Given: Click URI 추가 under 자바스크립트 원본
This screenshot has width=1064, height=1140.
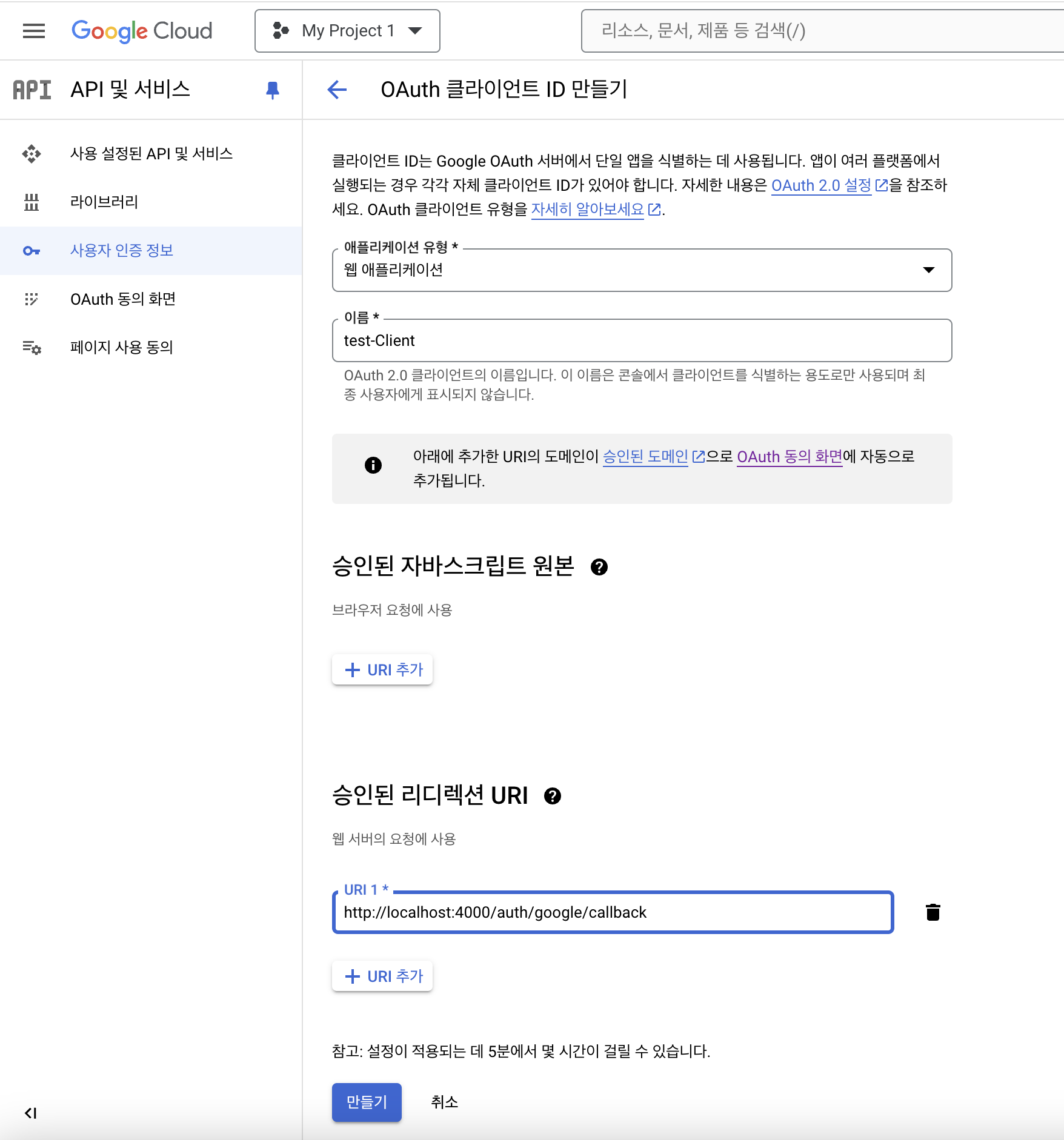Looking at the screenshot, I should point(382,669).
